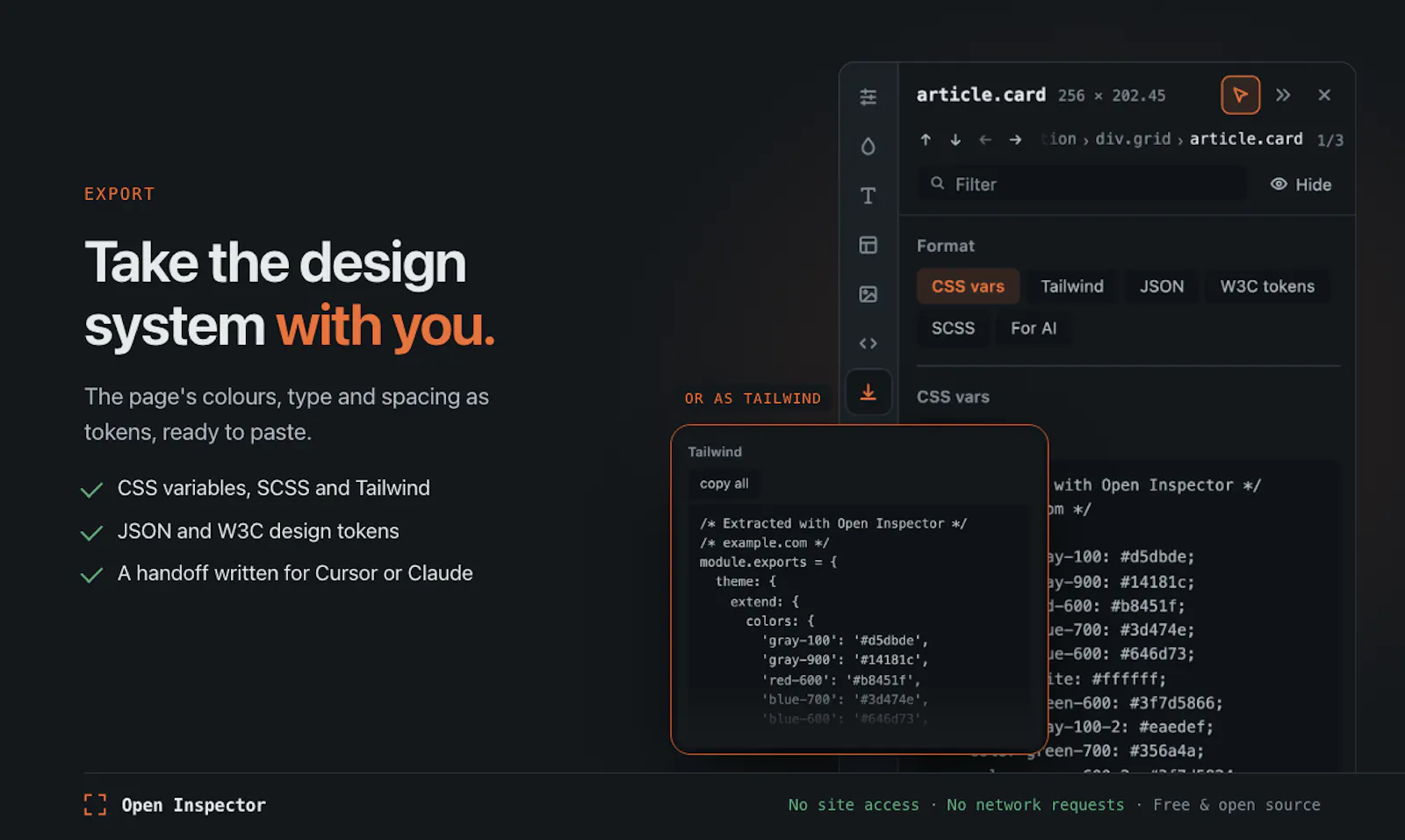Go to next sibling with right arrow
The height and width of the screenshot is (840, 1405).
pyautogui.click(x=1015, y=140)
